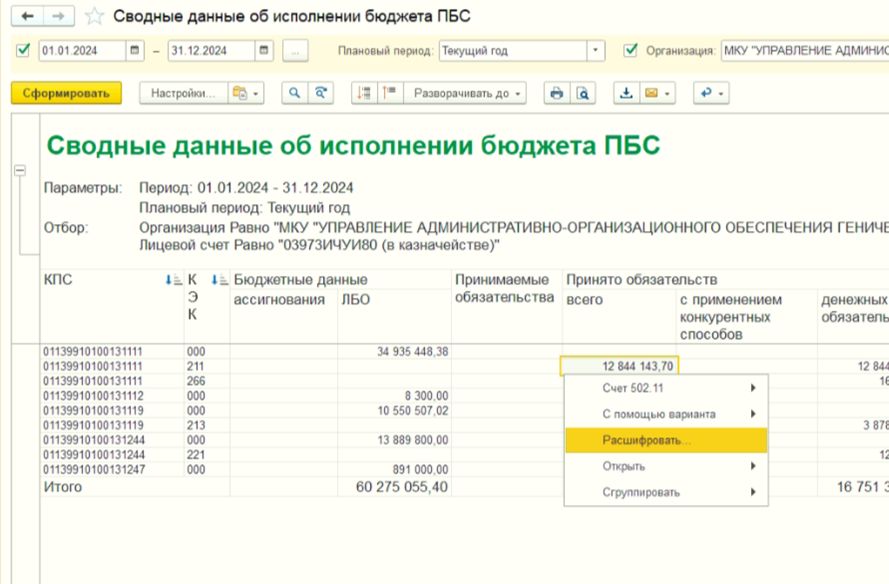Open calendar for end date 31.12.2024
This screenshot has height=584, width=889.
click(x=264, y=50)
